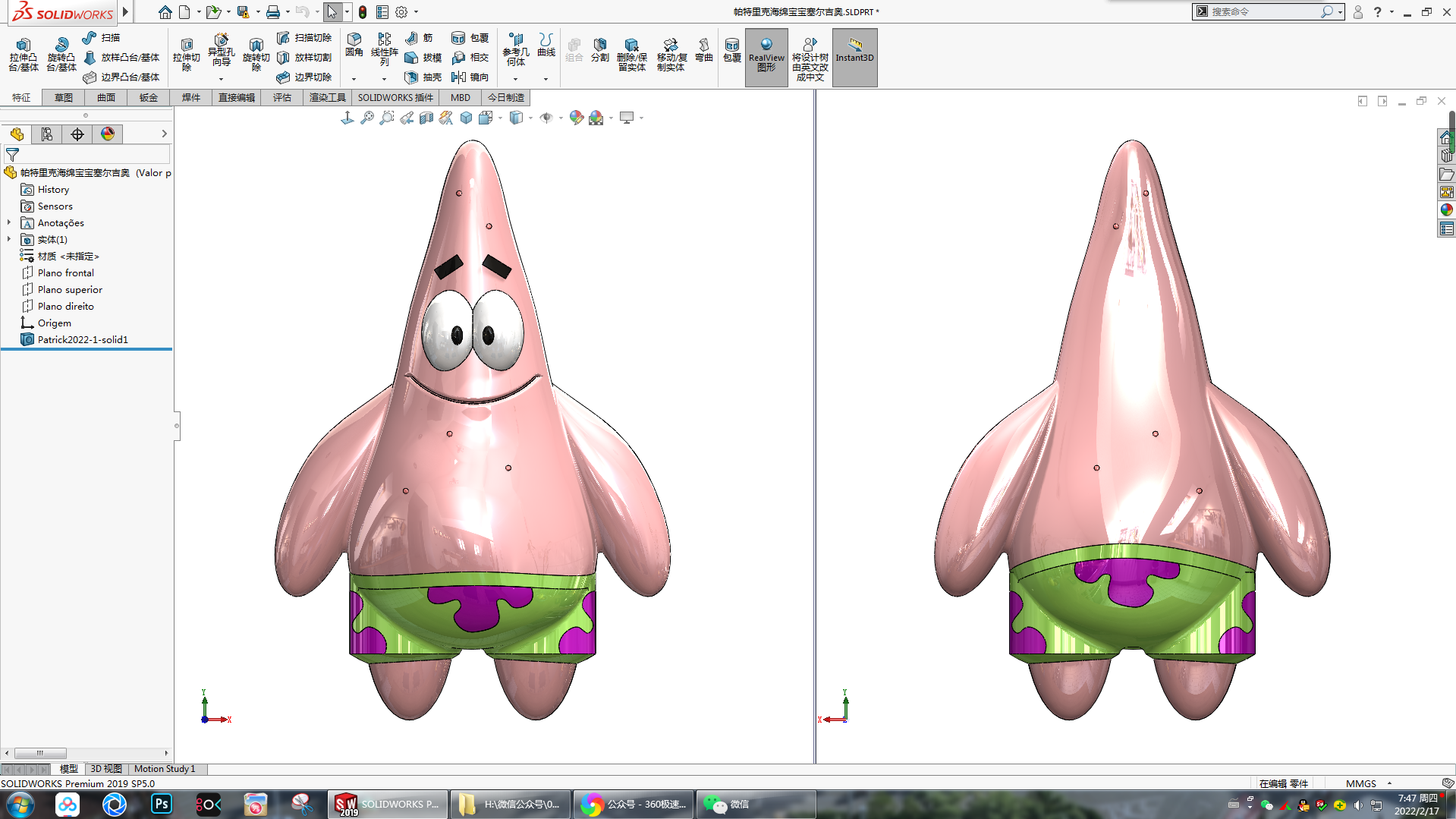Select the Flex (弯曲) tool
Image resolution: width=1456 pixels, height=819 pixels.
tap(703, 49)
